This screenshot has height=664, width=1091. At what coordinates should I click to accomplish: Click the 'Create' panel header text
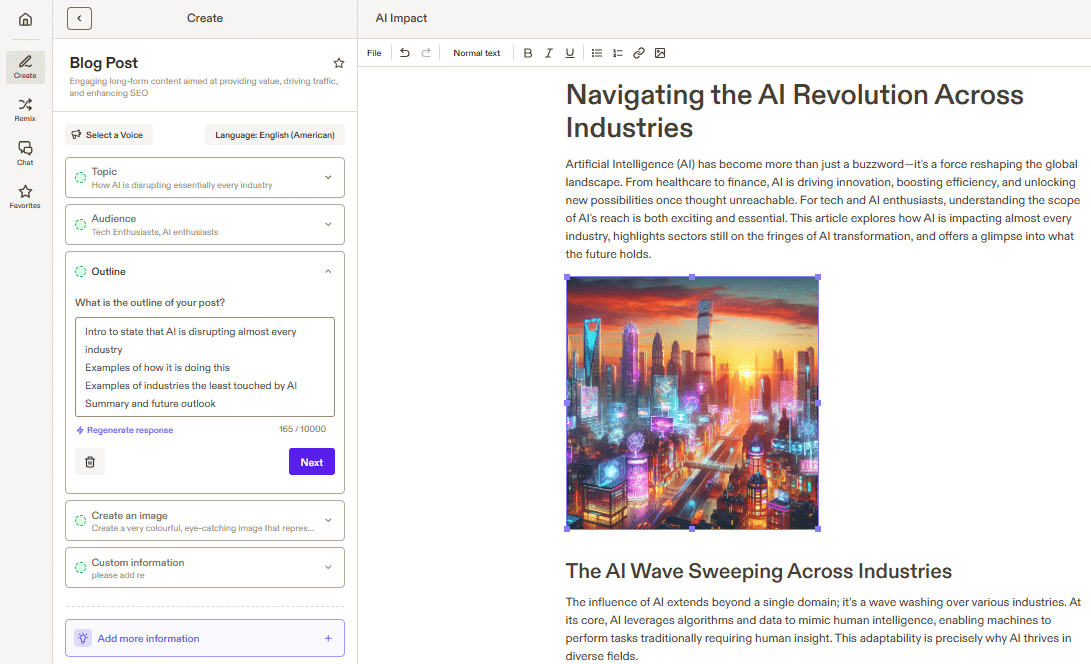(205, 18)
